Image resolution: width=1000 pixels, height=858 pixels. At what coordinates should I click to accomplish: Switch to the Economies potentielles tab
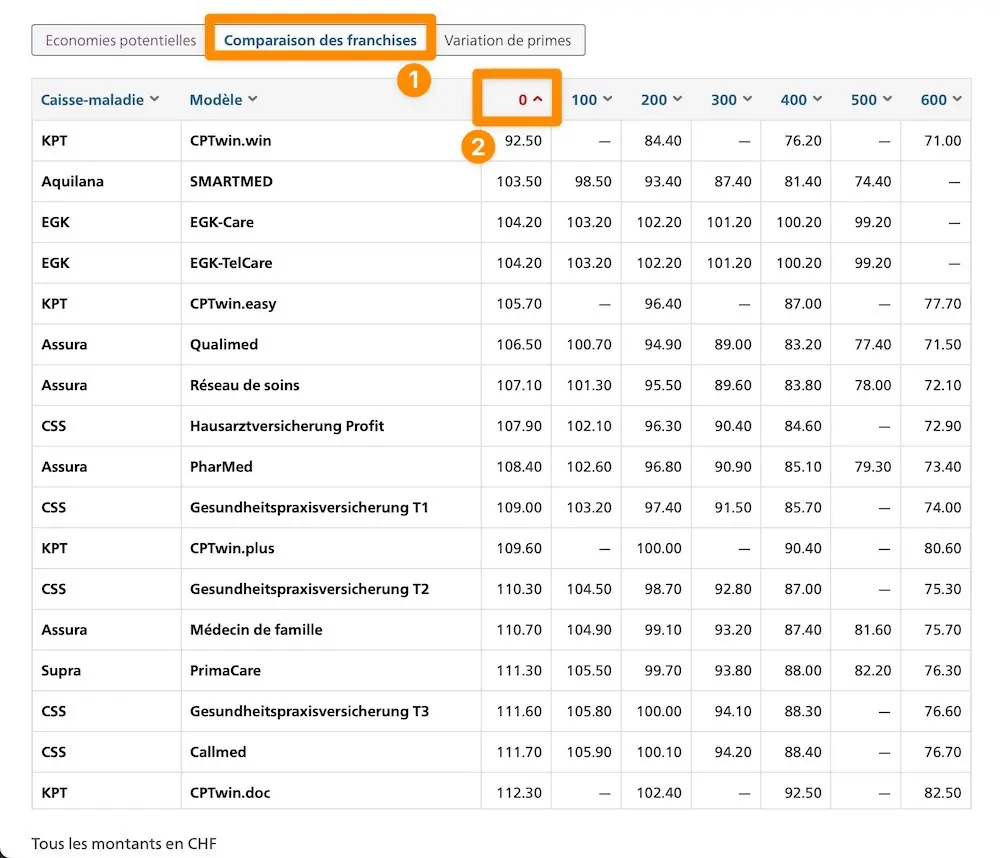(x=121, y=40)
